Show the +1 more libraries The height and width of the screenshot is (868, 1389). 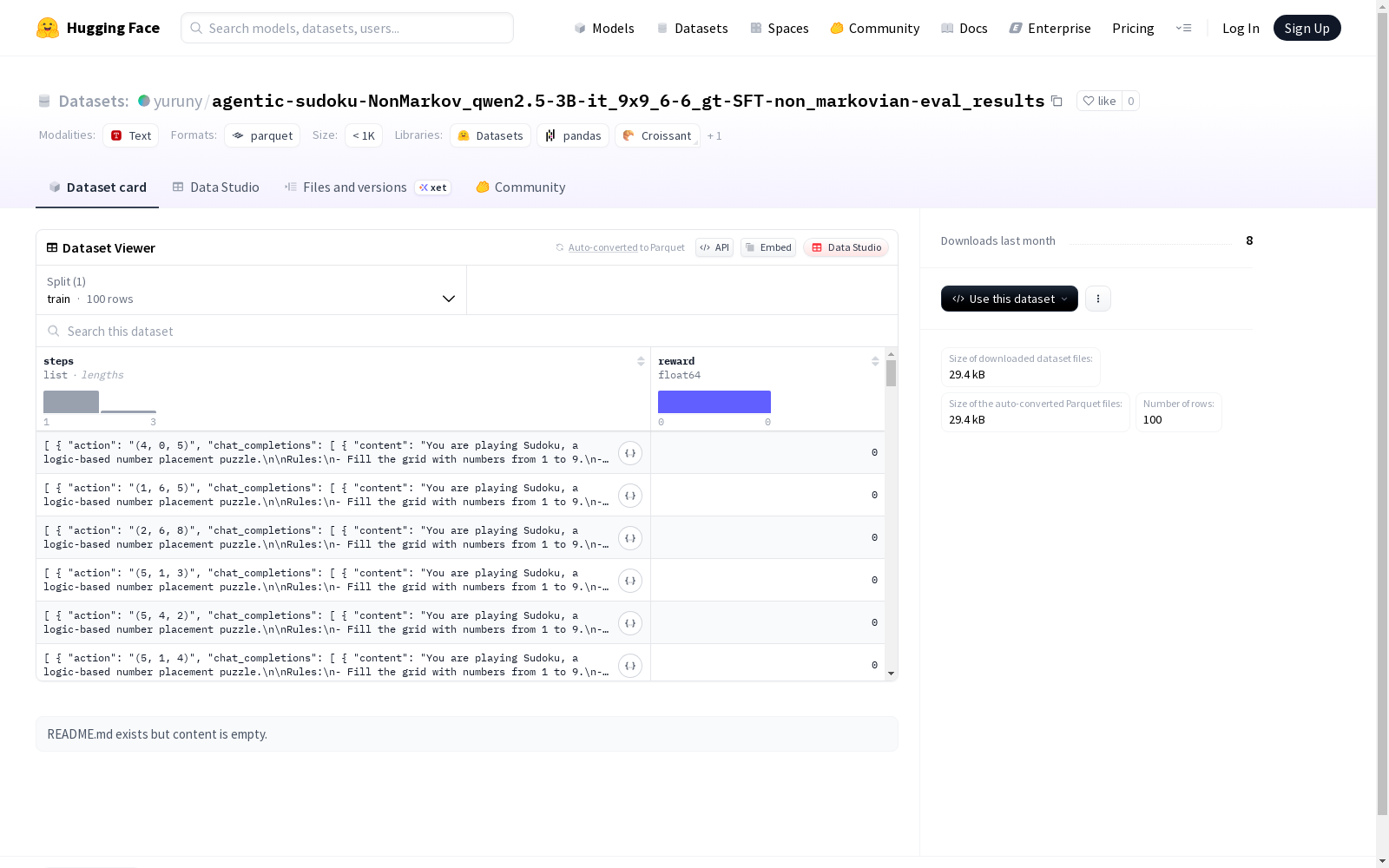(x=714, y=135)
